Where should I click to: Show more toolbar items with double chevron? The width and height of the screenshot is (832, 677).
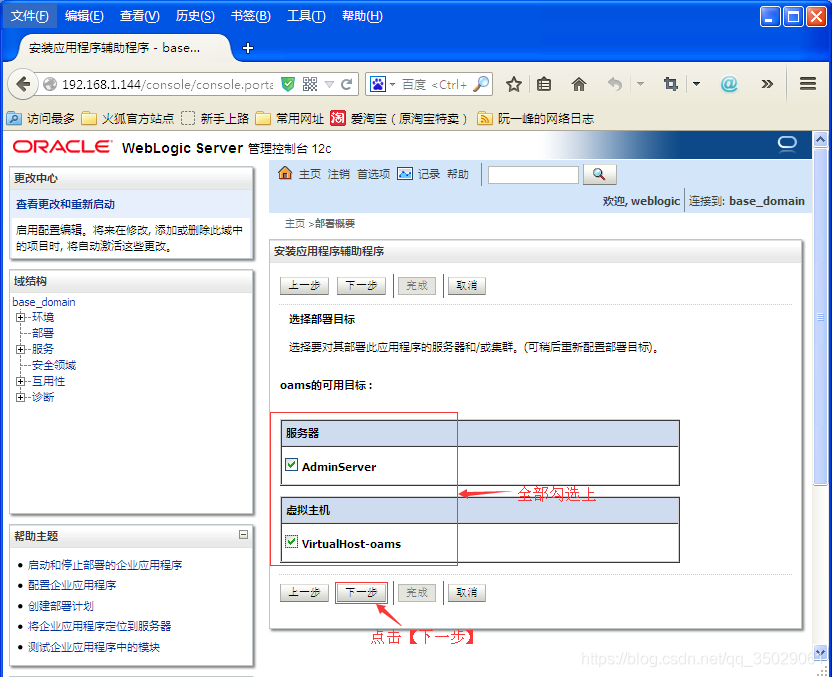tap(767, 84)
